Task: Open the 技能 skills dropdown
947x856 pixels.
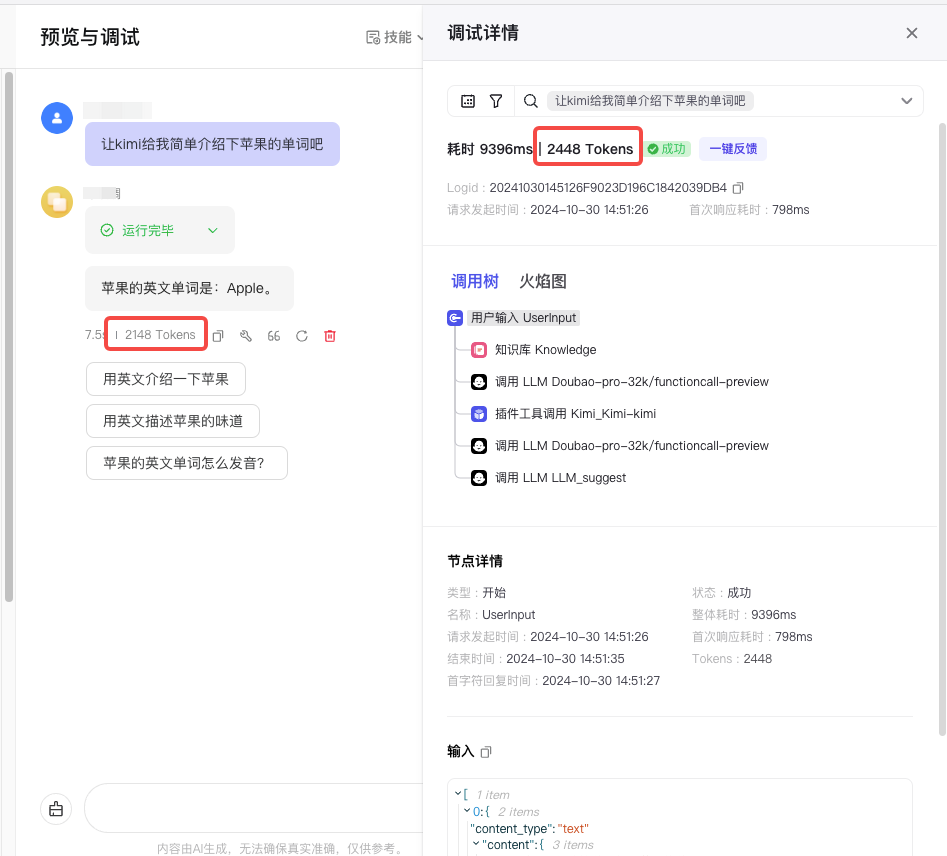Action: [x=394, y=37]
